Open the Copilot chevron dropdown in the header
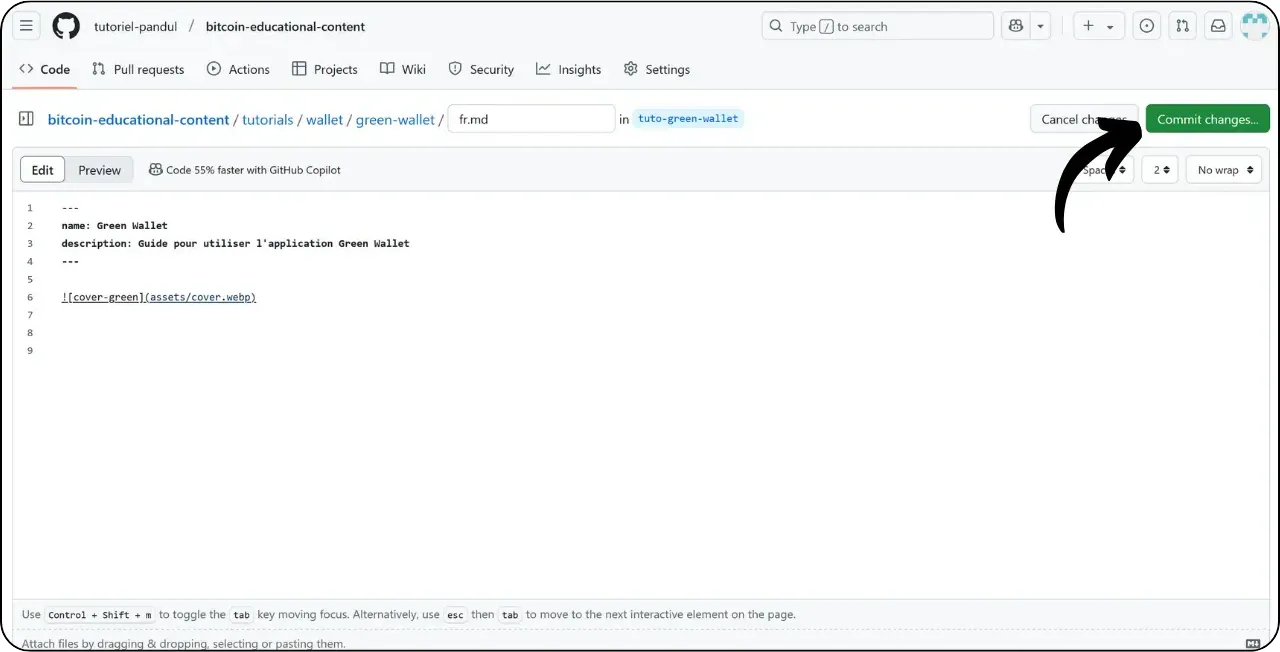Viewport: 1280px width, 652px height. click(x=1040, y=25)
